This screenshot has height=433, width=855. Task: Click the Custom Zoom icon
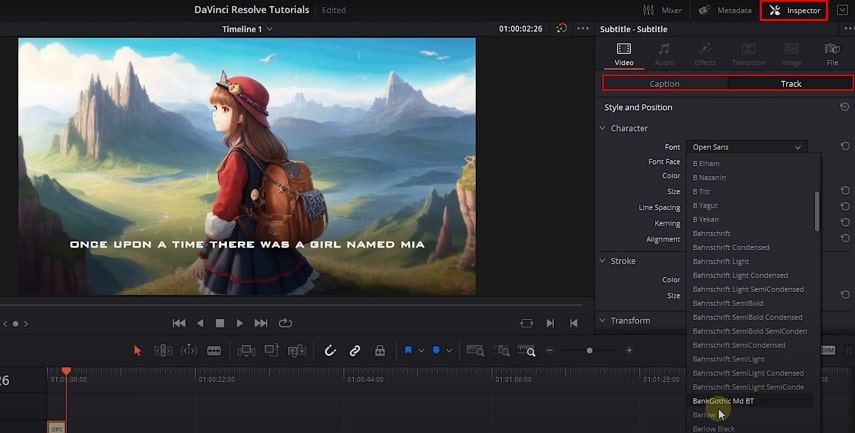[x=527, y=351]
